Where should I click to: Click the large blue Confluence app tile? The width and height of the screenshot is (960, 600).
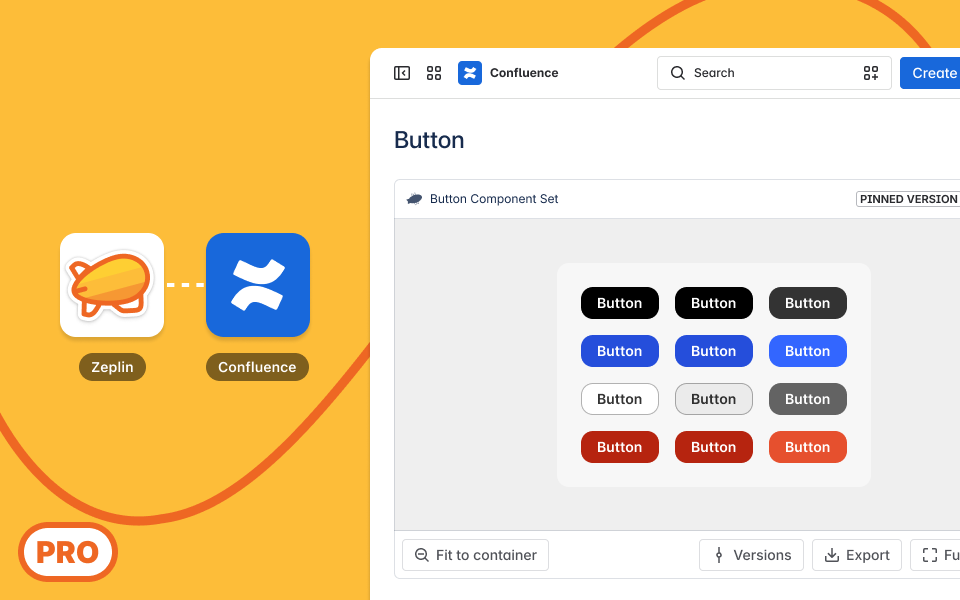click(x=258, y=285)
